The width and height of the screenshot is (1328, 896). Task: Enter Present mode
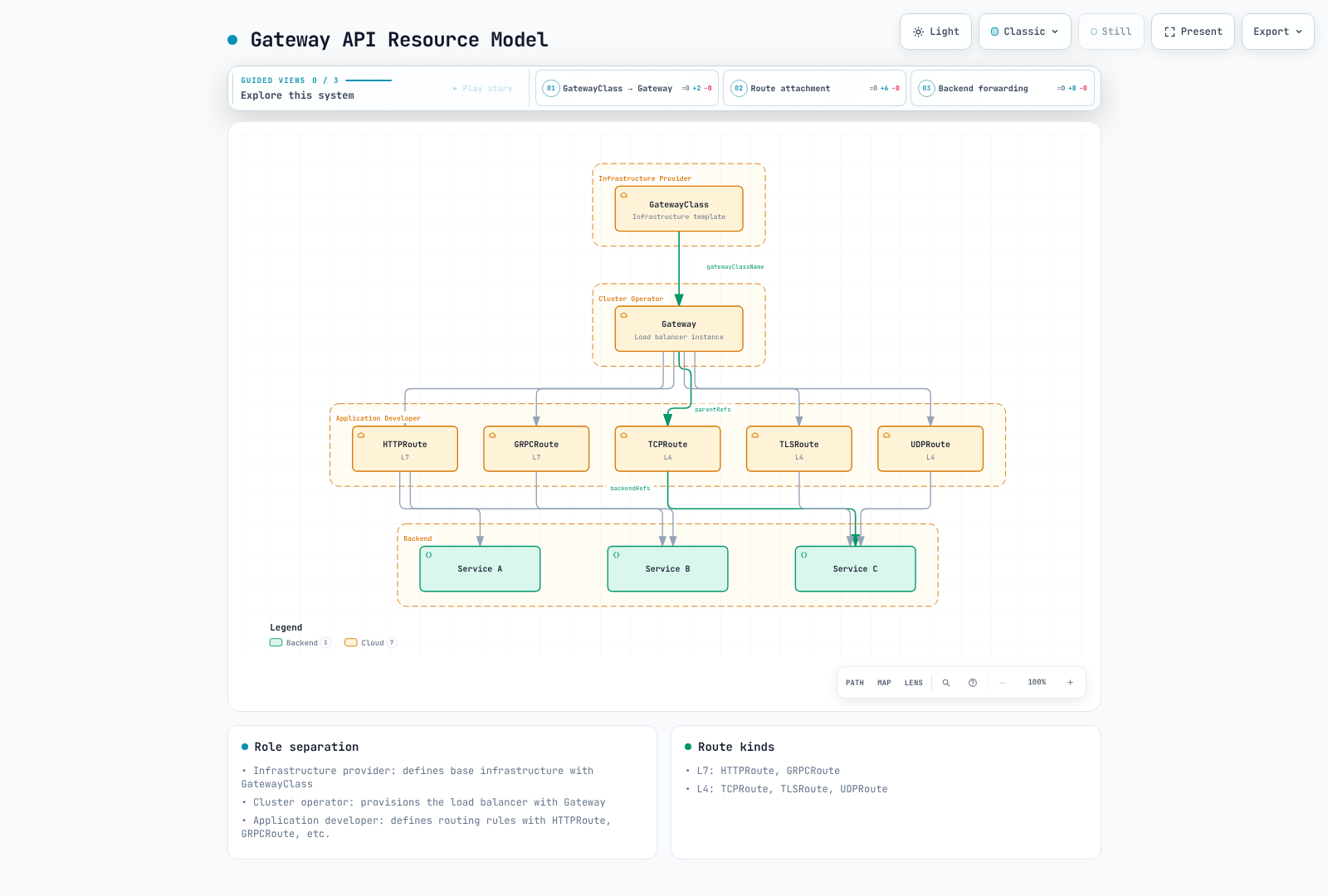point(1193,32)
